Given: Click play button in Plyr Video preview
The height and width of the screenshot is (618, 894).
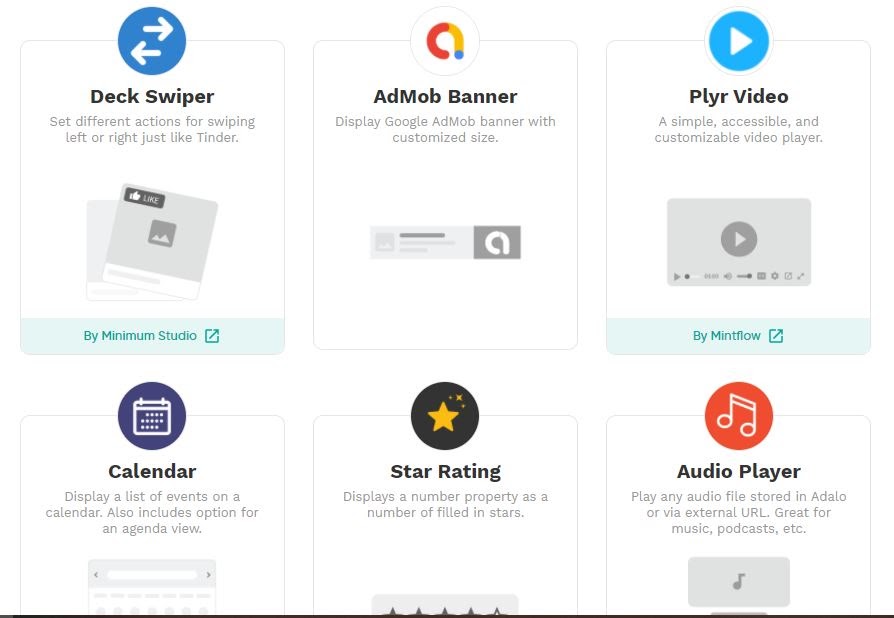Looking at the screenshot, I should [739, 239].
